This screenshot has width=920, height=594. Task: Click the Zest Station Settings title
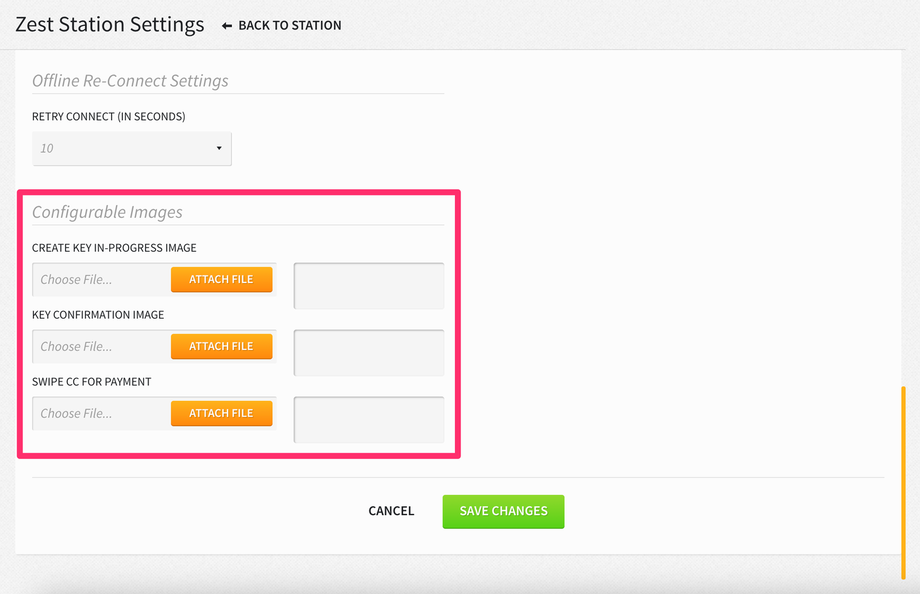(110, 25)
